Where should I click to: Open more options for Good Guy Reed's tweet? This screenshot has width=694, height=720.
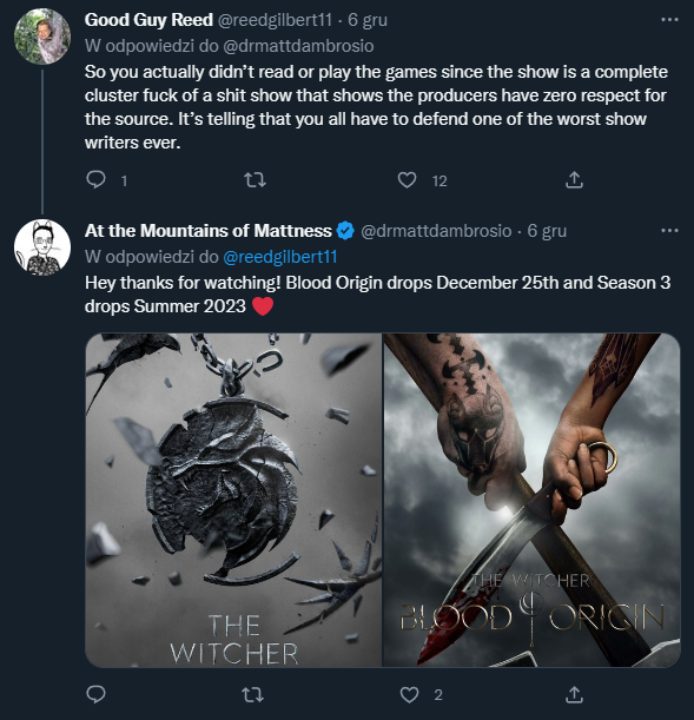click(669, 19)
